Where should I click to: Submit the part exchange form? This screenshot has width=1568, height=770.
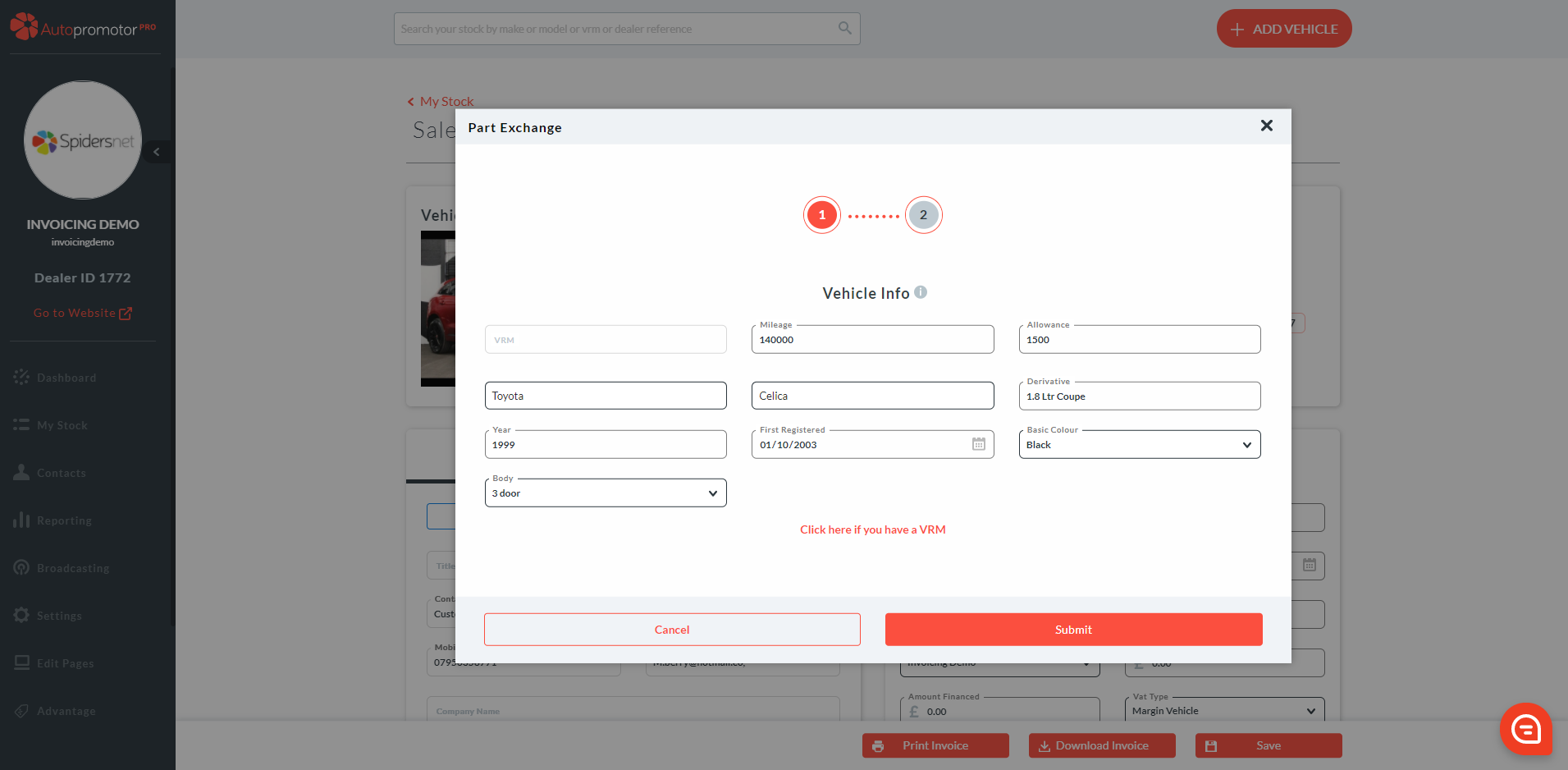coord(1072,630)
